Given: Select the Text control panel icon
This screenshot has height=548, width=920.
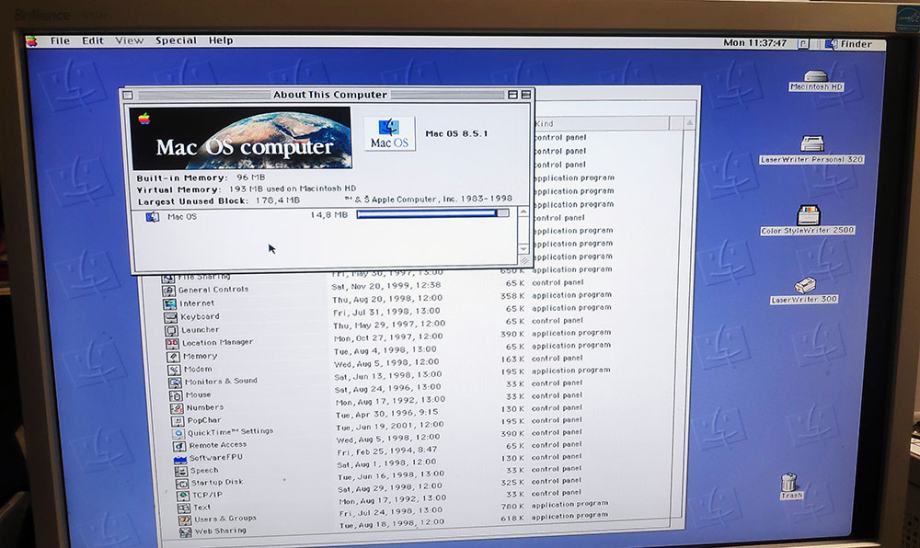Looking at the screenshot, I should pos(184,508).
